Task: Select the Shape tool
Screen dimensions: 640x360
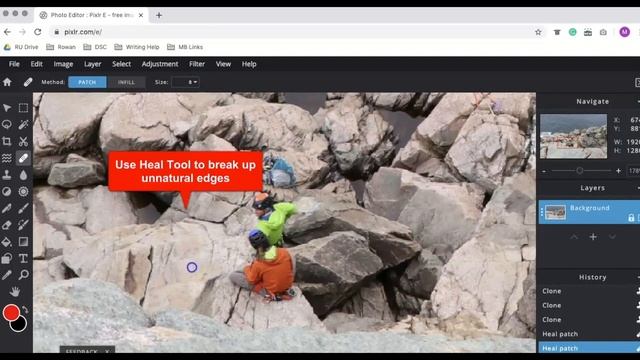Action: coord(7,258)
